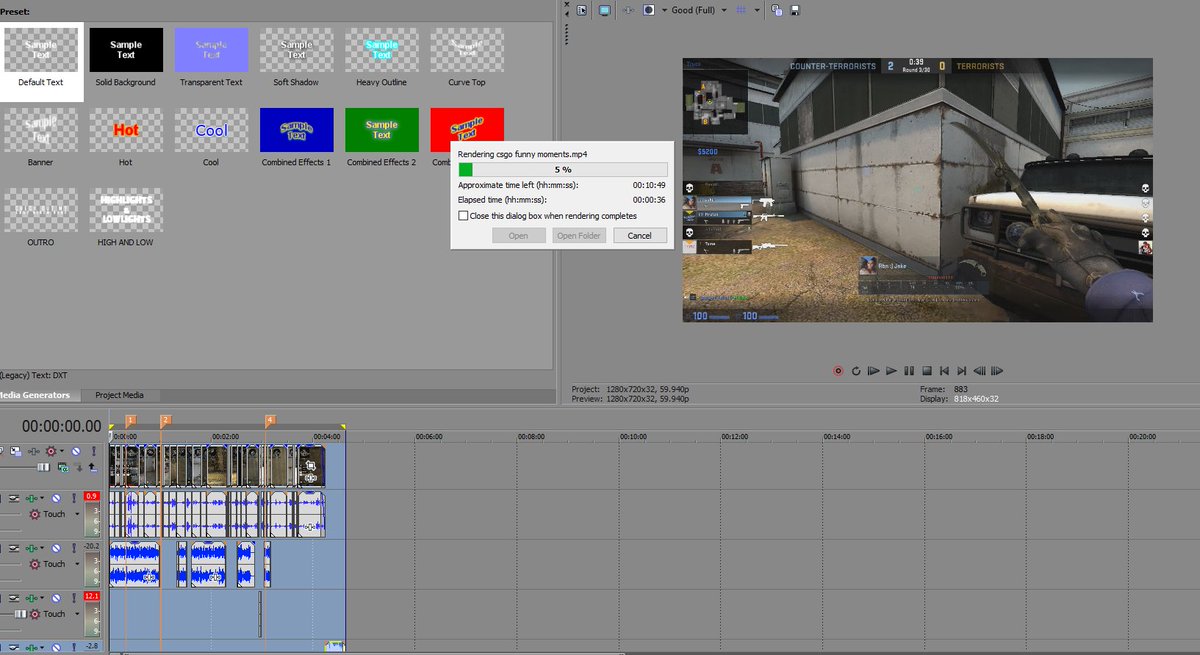
Task: Expand Split Screen View dropdown arrow
Action: click(665, 10)
